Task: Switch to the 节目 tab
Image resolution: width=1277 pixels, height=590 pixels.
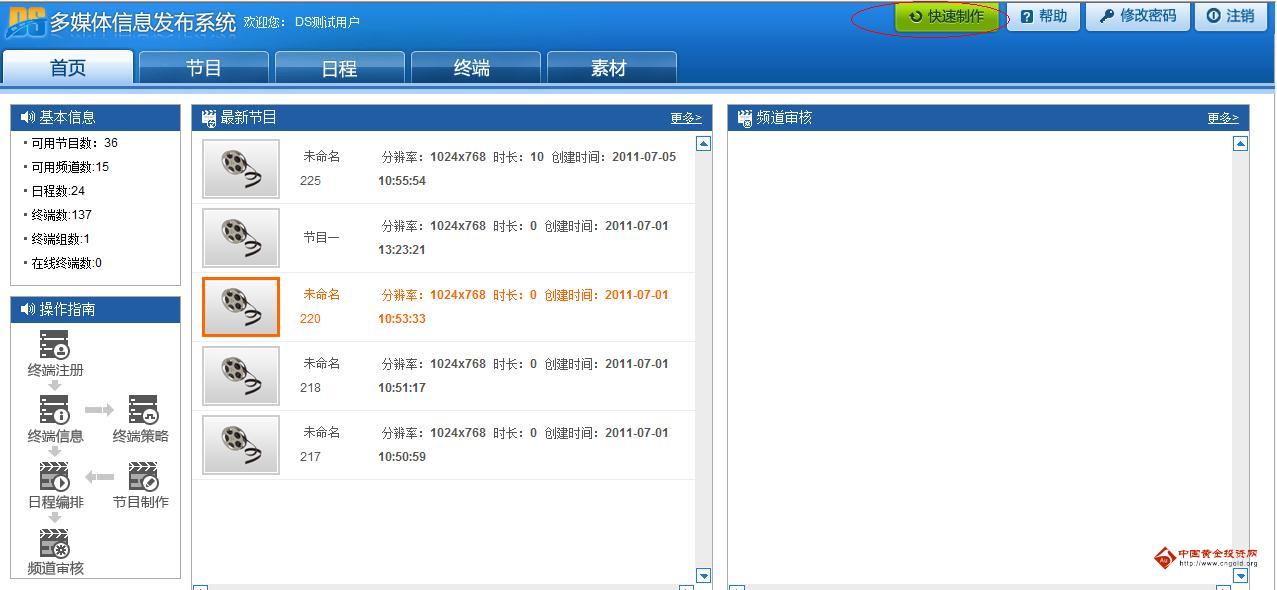Action: coord(204,68)
